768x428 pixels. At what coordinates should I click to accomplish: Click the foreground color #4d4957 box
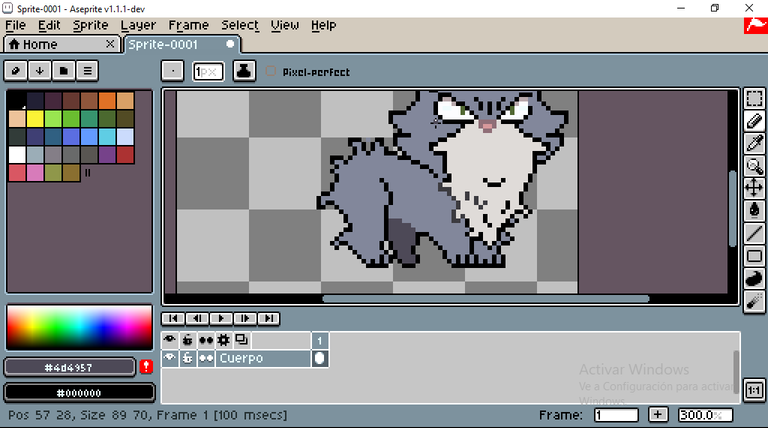(x=69, y=367)
